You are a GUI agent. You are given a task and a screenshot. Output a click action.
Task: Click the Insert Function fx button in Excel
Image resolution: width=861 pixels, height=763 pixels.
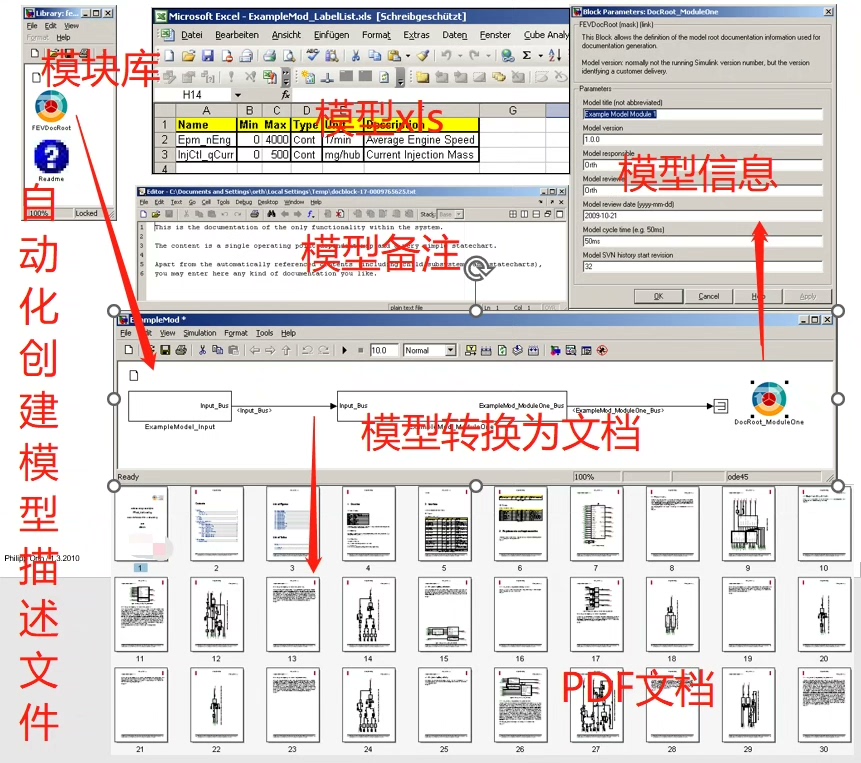(286, 95)
